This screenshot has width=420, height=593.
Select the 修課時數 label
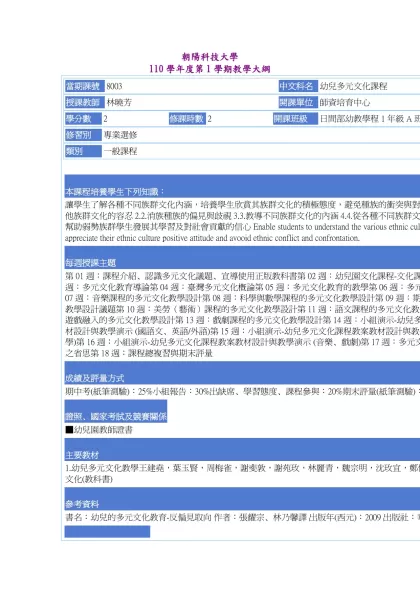tap(187, 119)
